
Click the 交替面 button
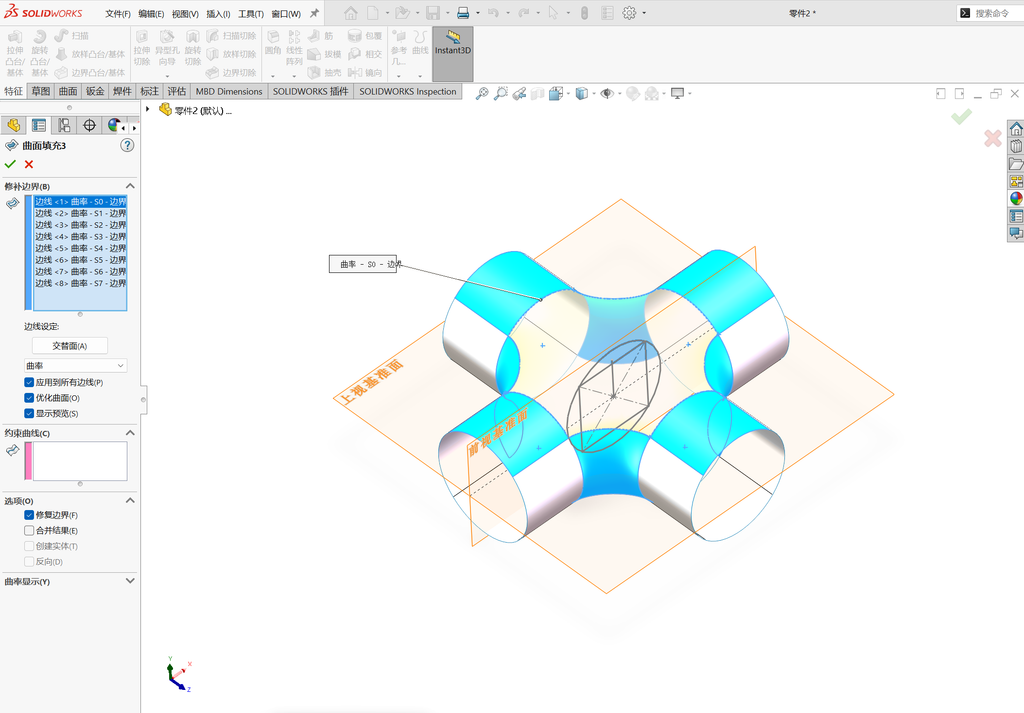pos(70,346)
